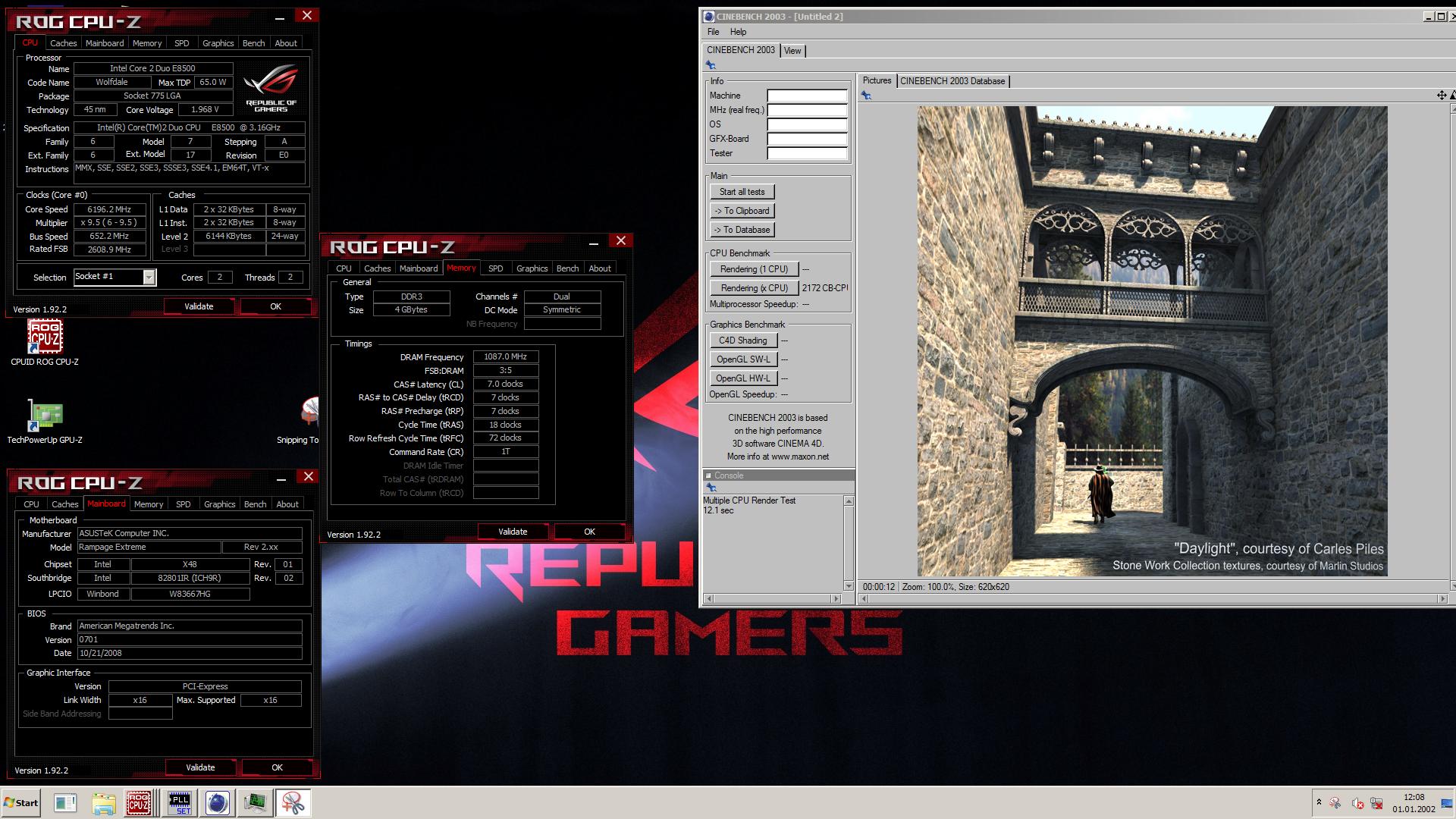The width and height of the screenshot is (1456, 819).
Task: Open Graphics tab in top CPU-Z window
Action: tap(218, 43)
